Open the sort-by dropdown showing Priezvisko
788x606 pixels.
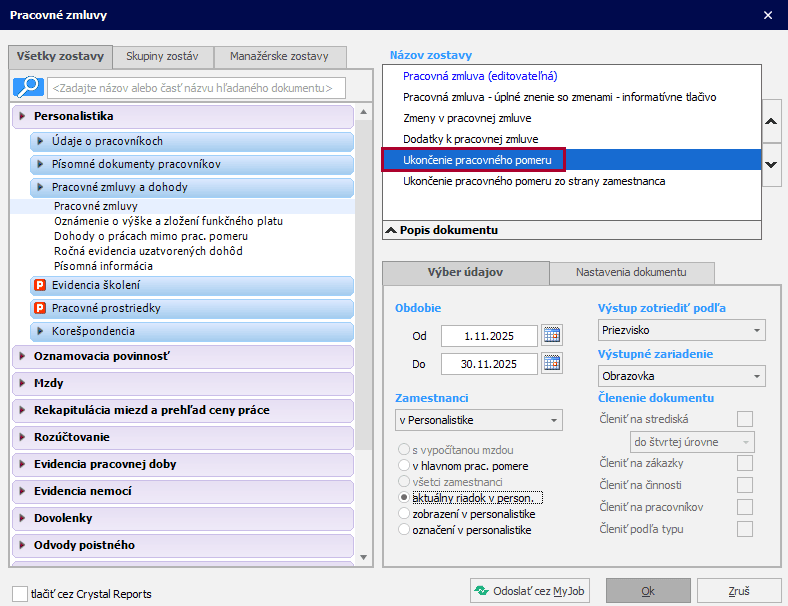pyautogui.click(x=682, y=330)
